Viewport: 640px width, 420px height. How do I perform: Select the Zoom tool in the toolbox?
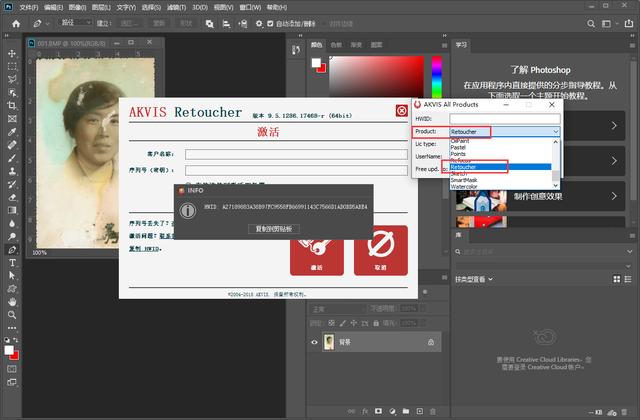pyautogui.click(x=12, y=315)
